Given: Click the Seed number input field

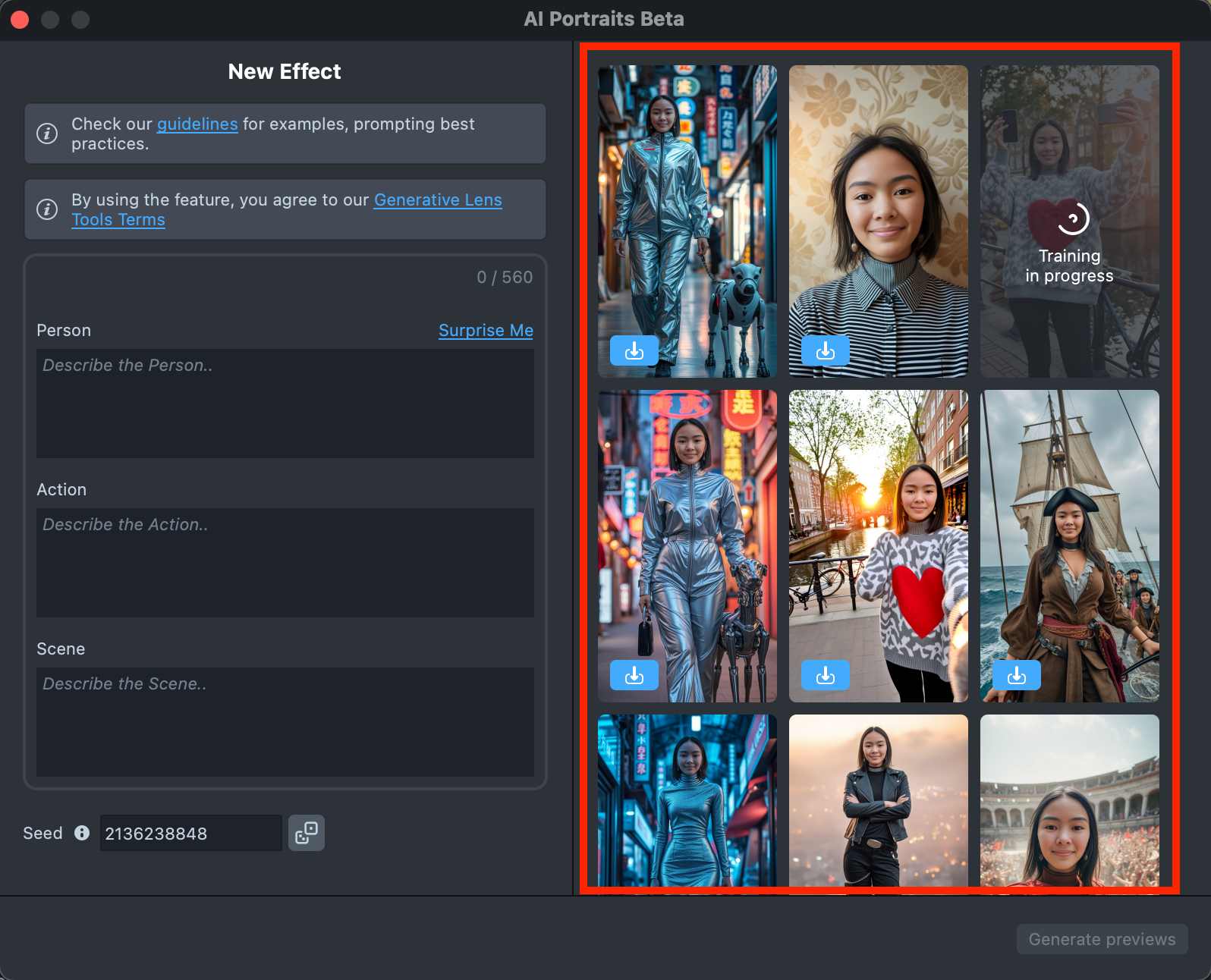Looking at the screenshot, I should pos(190,833).
